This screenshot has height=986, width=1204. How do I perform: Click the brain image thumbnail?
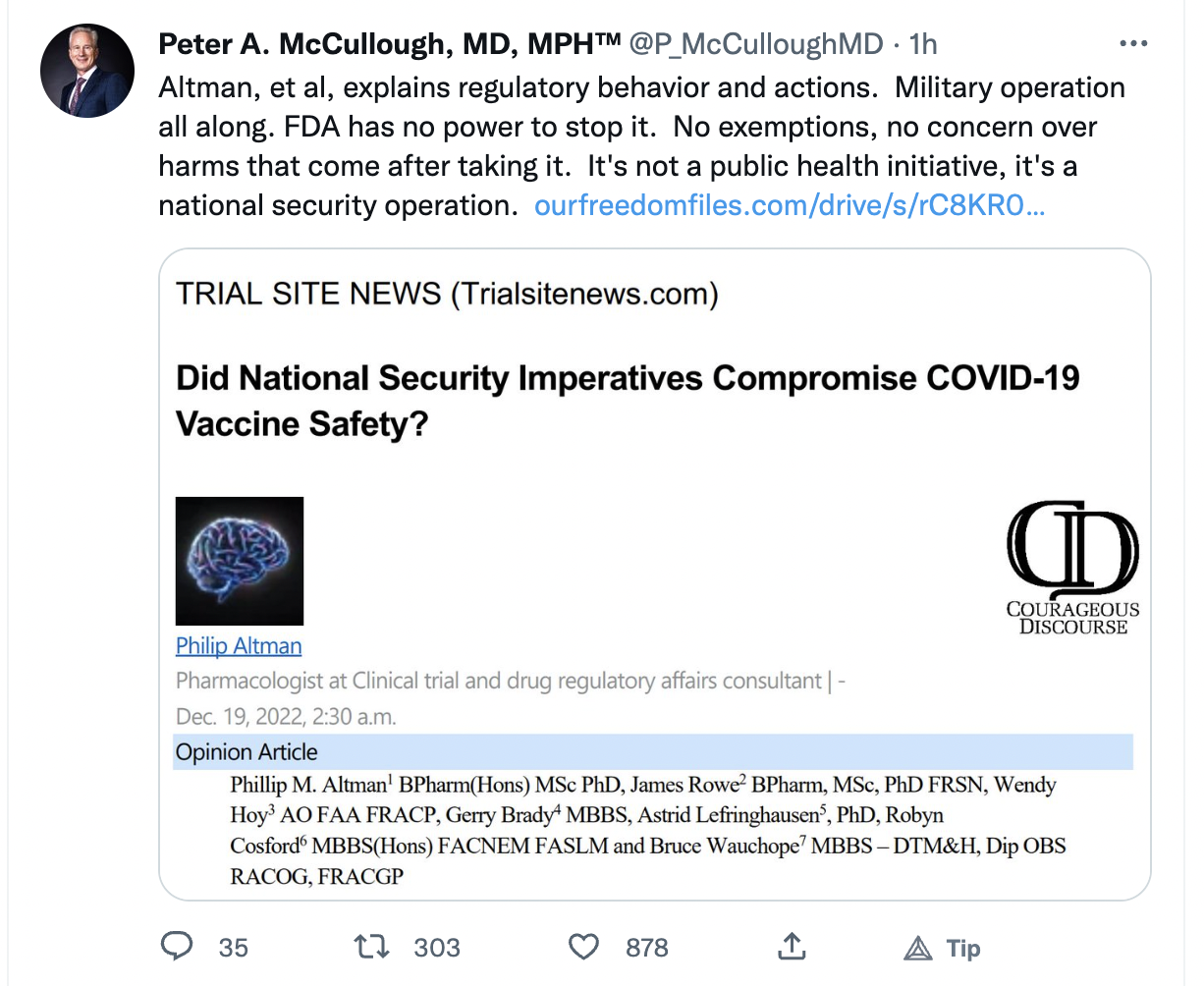point(240,561)
